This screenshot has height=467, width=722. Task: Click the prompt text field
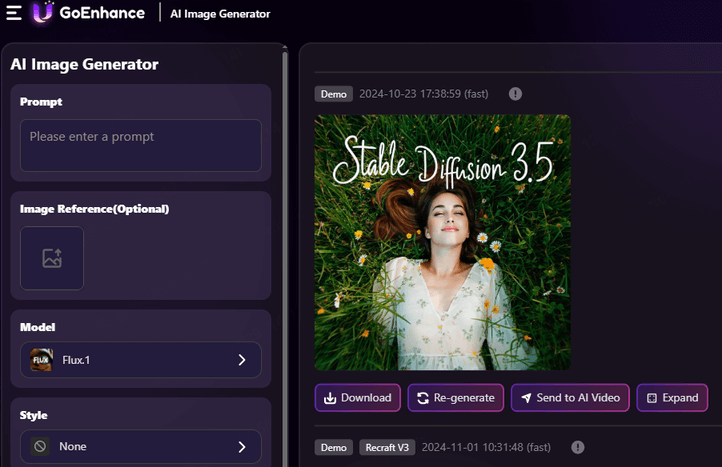click(x=141, y=146)
